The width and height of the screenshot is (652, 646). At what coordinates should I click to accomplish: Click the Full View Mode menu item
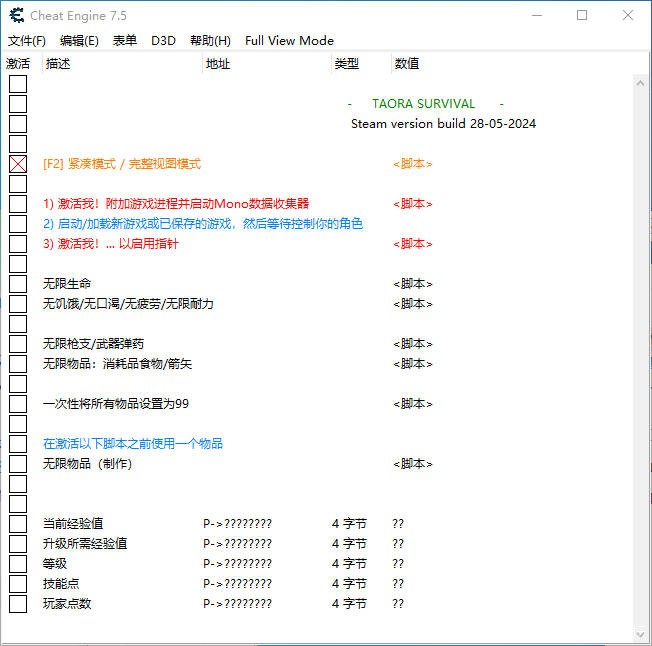click(289, 41)
